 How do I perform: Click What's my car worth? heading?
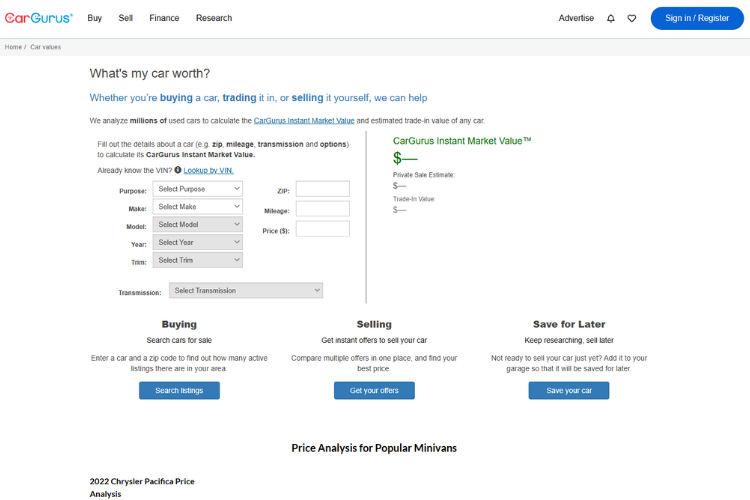(150, 74)
